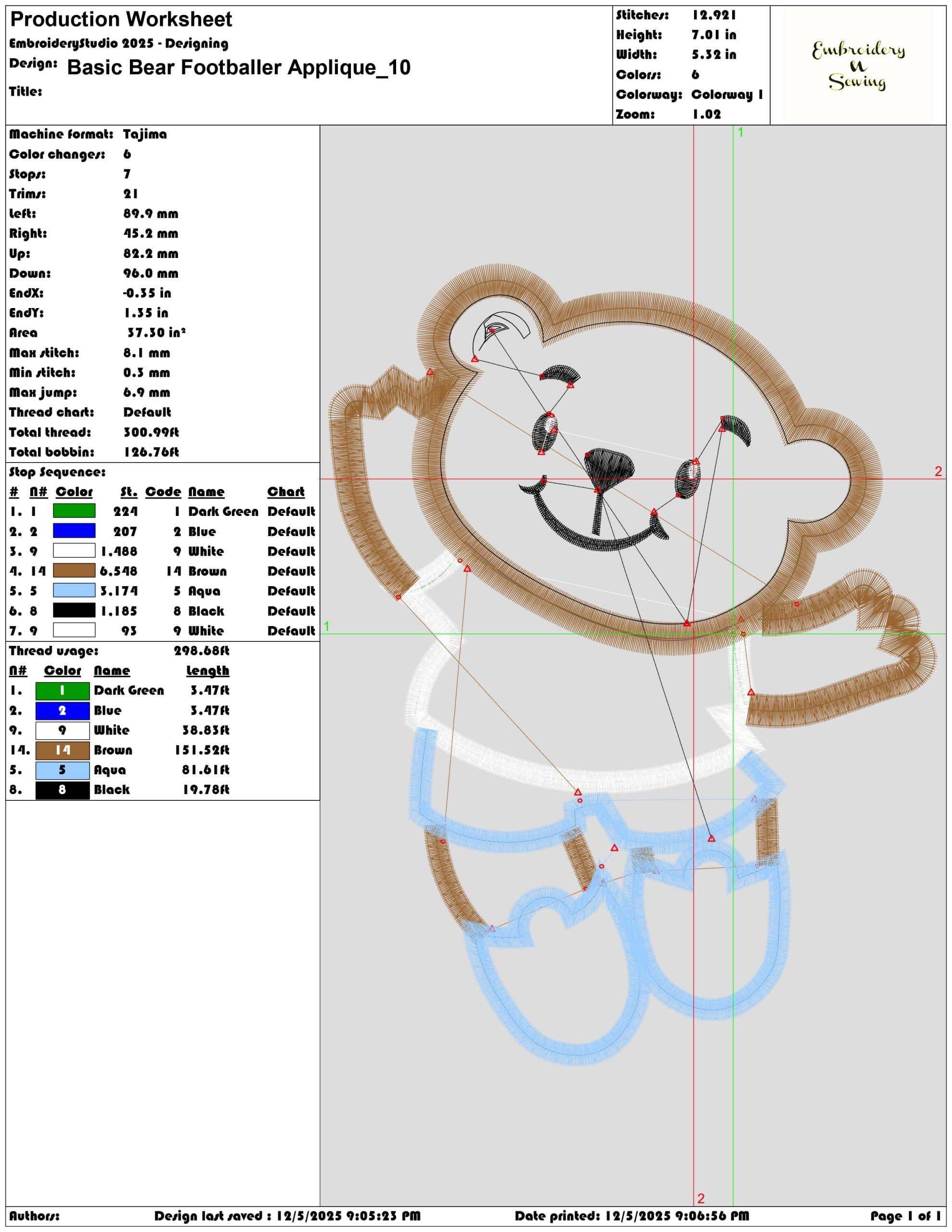Click Brown thread length '151.52ft'

point(202,750)
